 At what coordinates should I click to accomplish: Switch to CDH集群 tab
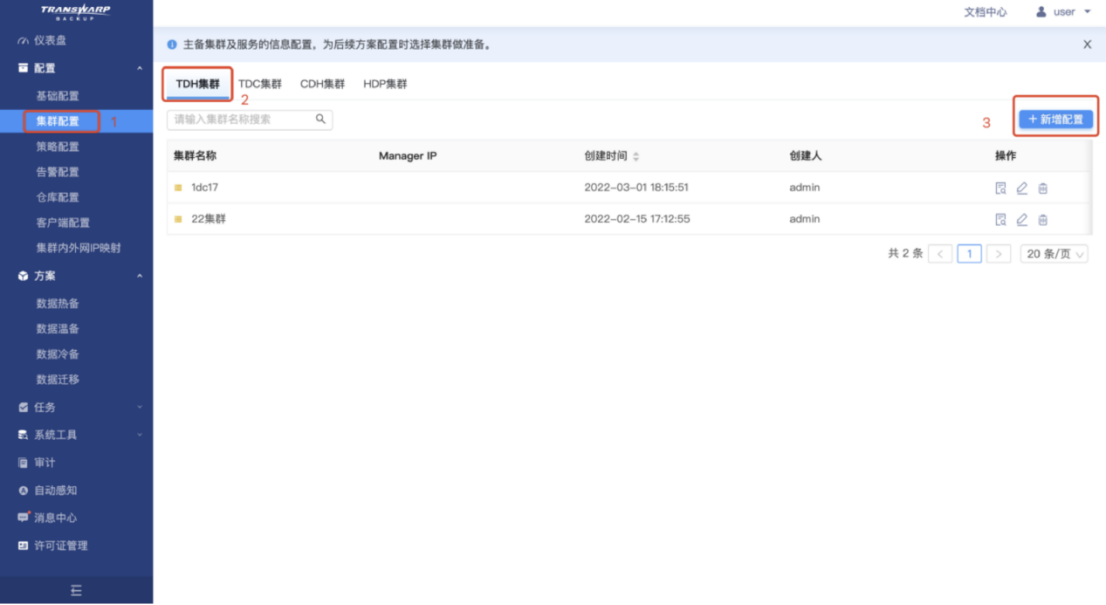[322, 84]
